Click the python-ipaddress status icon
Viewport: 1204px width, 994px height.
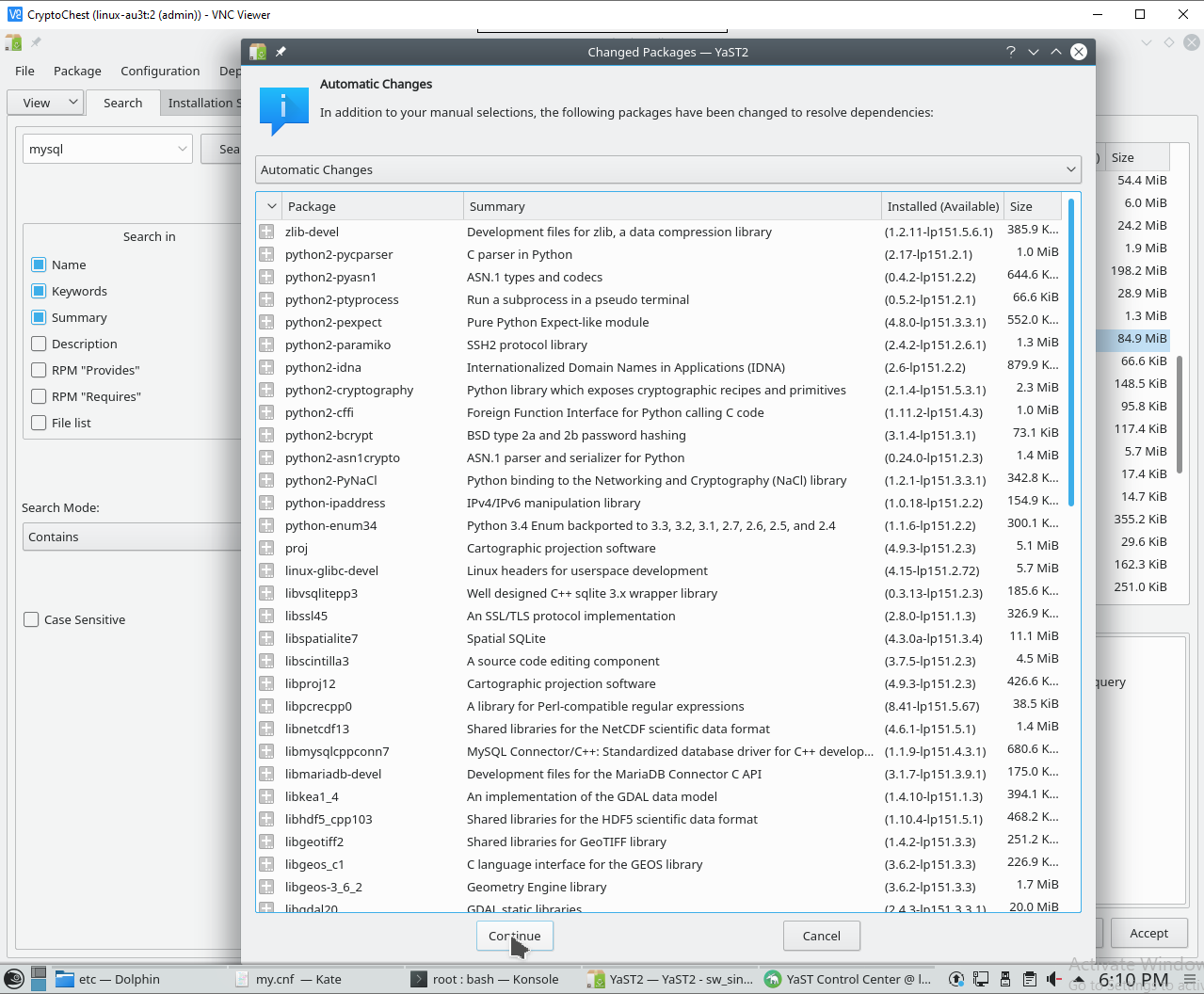(x=266, y=503)
